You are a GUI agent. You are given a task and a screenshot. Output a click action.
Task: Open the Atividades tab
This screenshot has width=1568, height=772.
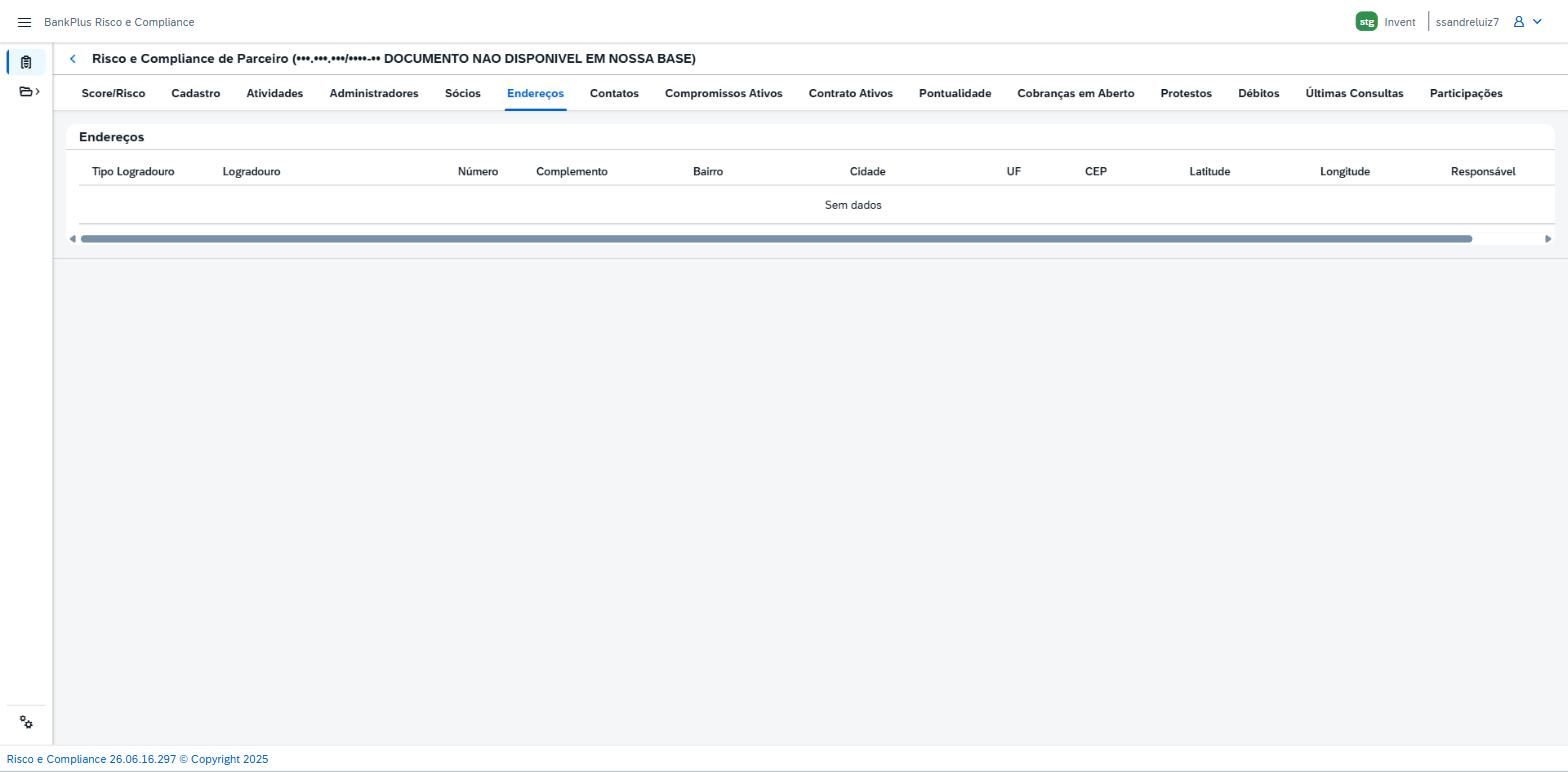[x=275, y=93]
